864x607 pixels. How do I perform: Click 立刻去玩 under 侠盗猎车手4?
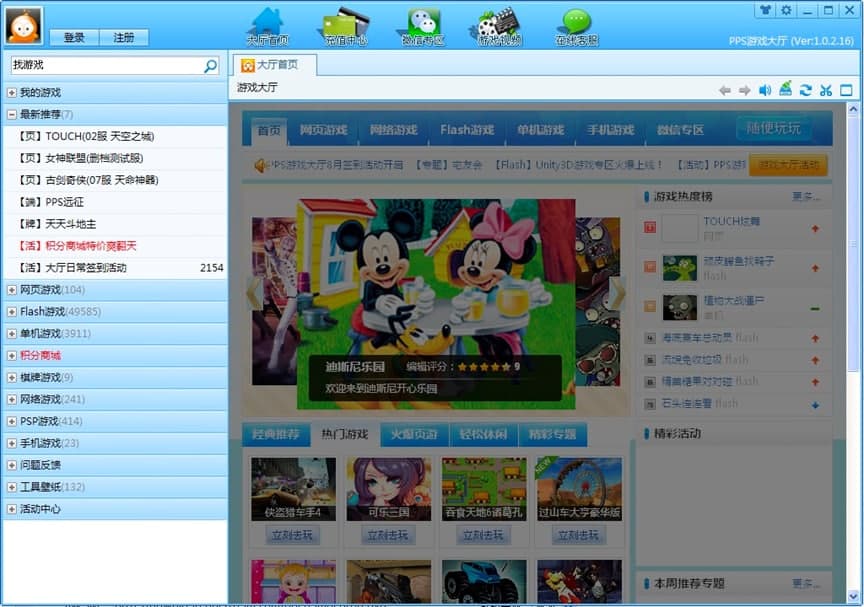tap(293, 535)
